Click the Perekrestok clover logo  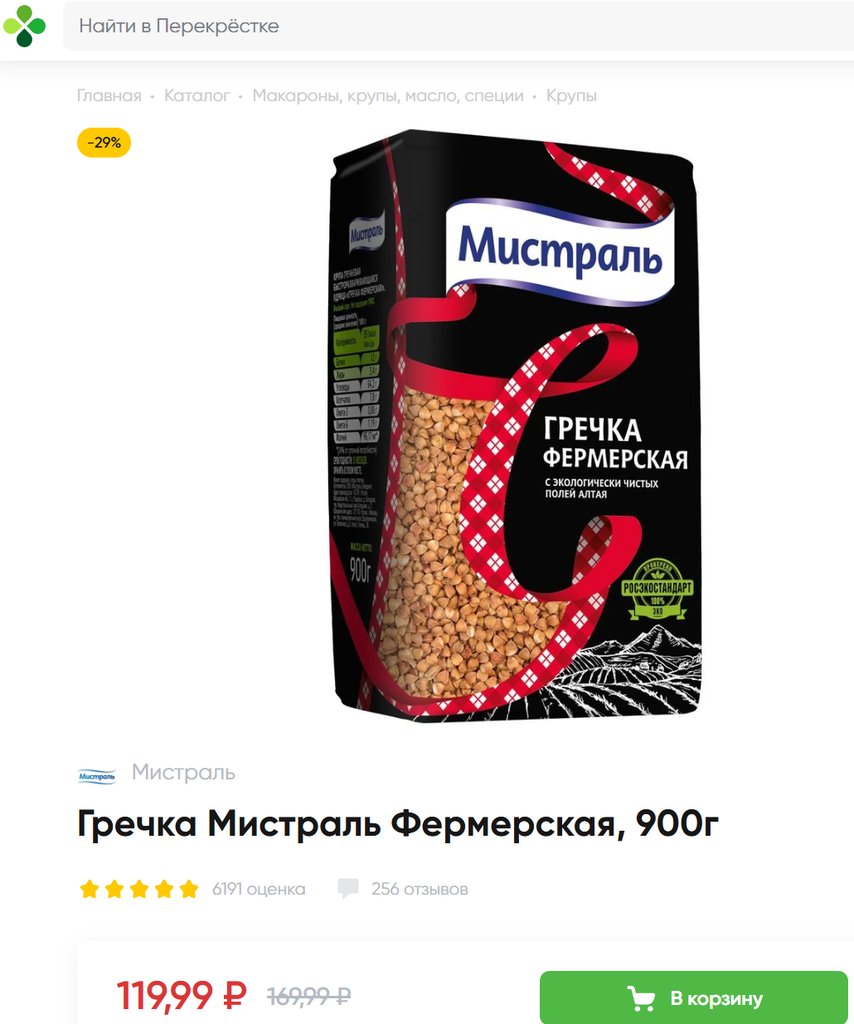pyautogui.click(x=25, y=25)
